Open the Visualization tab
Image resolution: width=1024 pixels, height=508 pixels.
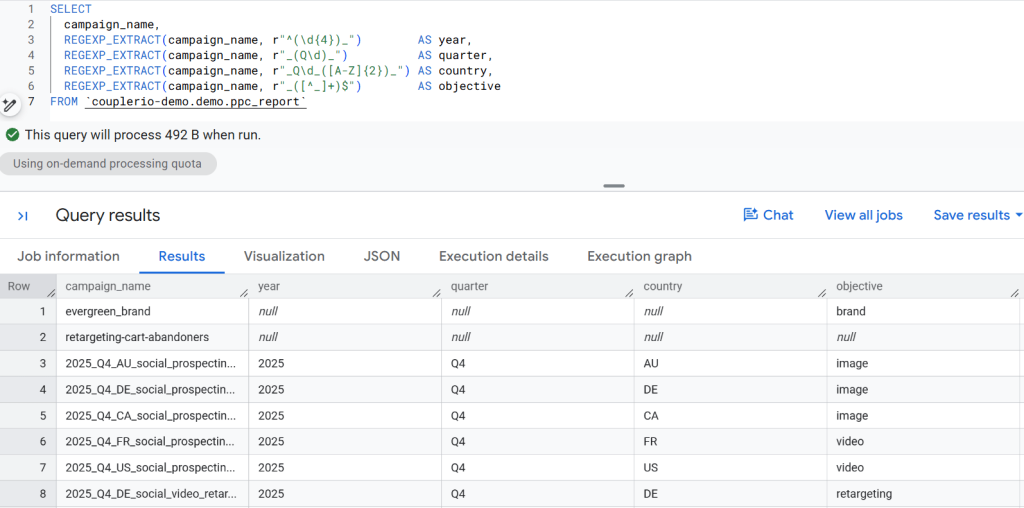[x=284, y=257]
